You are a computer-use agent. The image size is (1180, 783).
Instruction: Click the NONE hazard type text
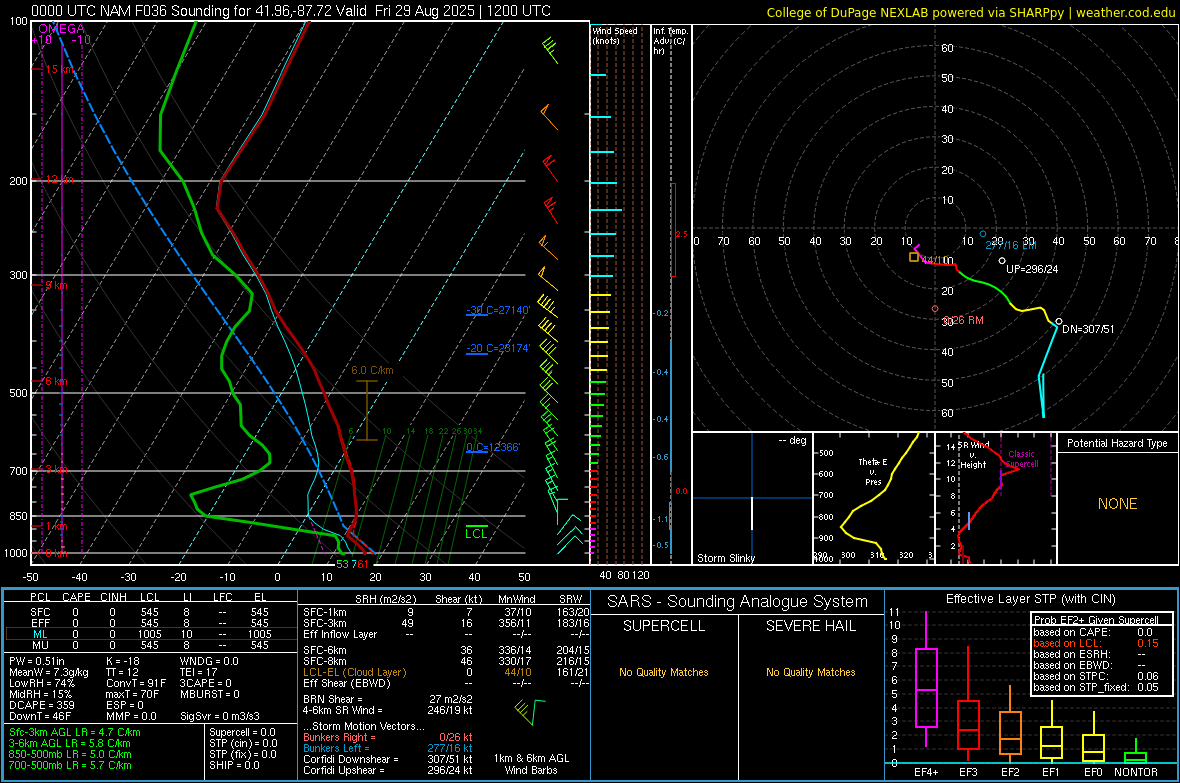coord(1117,504)
